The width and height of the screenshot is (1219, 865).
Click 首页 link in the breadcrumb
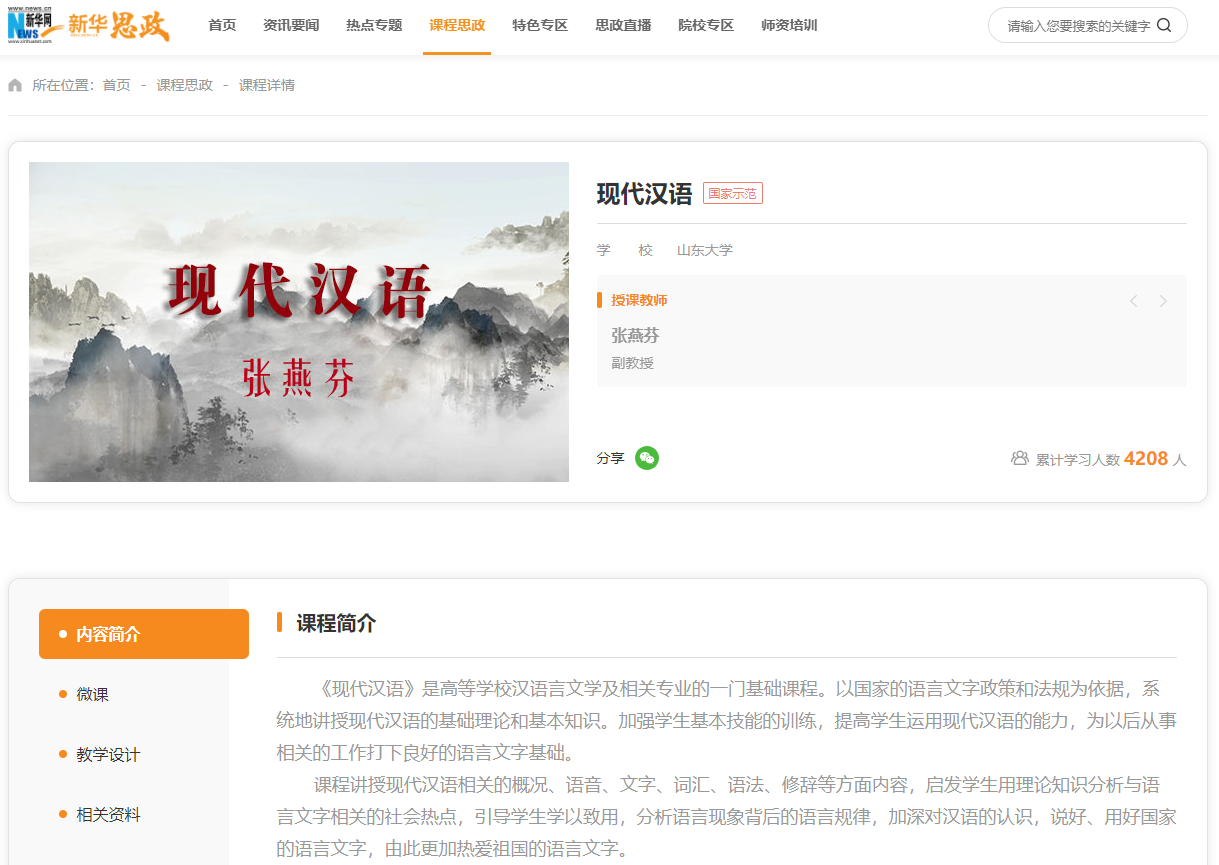pyautogui.click(x=116, y=85)
